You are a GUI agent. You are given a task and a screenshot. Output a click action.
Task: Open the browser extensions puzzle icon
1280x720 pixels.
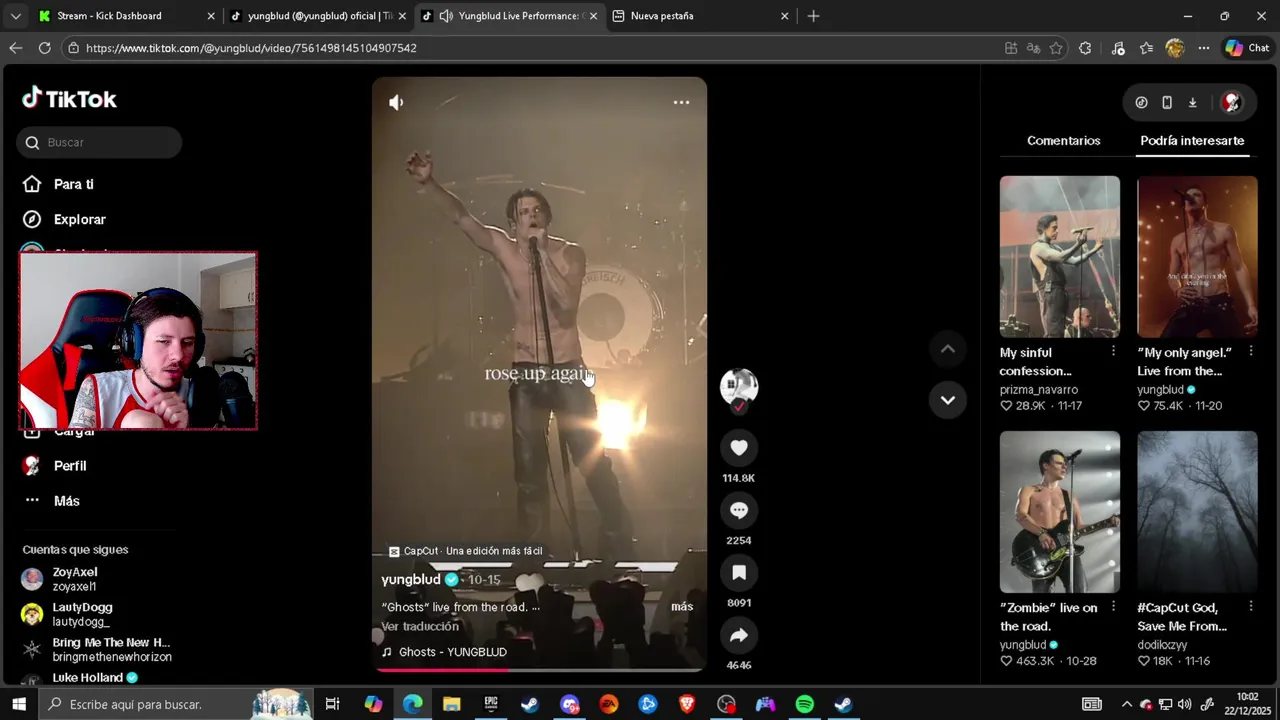coord(1085,48)
